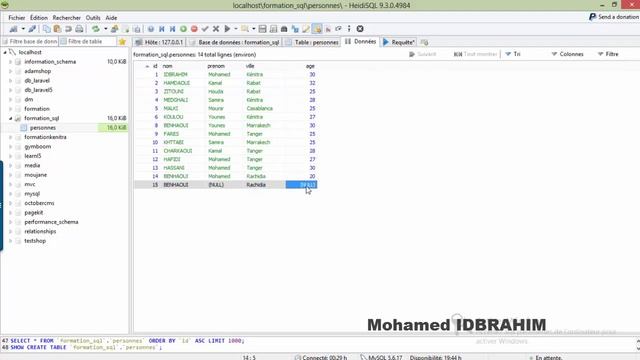Open the Édition menu
The image size is (640, 360).
[39, 18]
